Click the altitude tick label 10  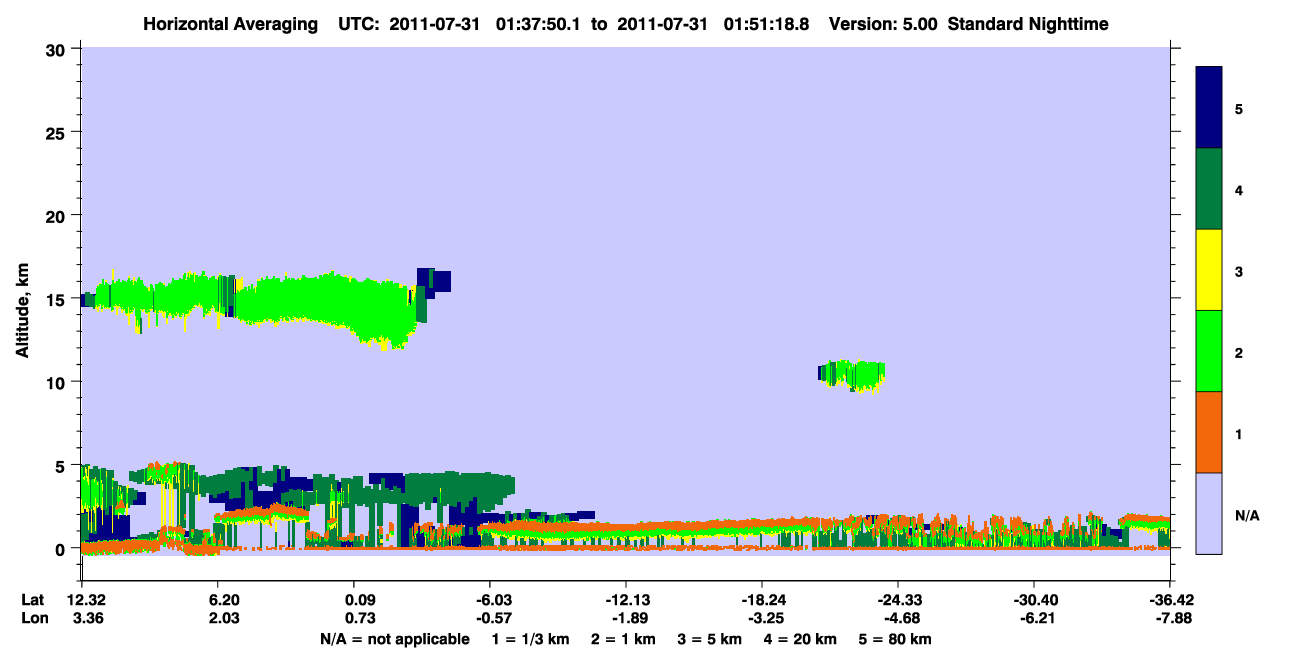pos(57,382)
